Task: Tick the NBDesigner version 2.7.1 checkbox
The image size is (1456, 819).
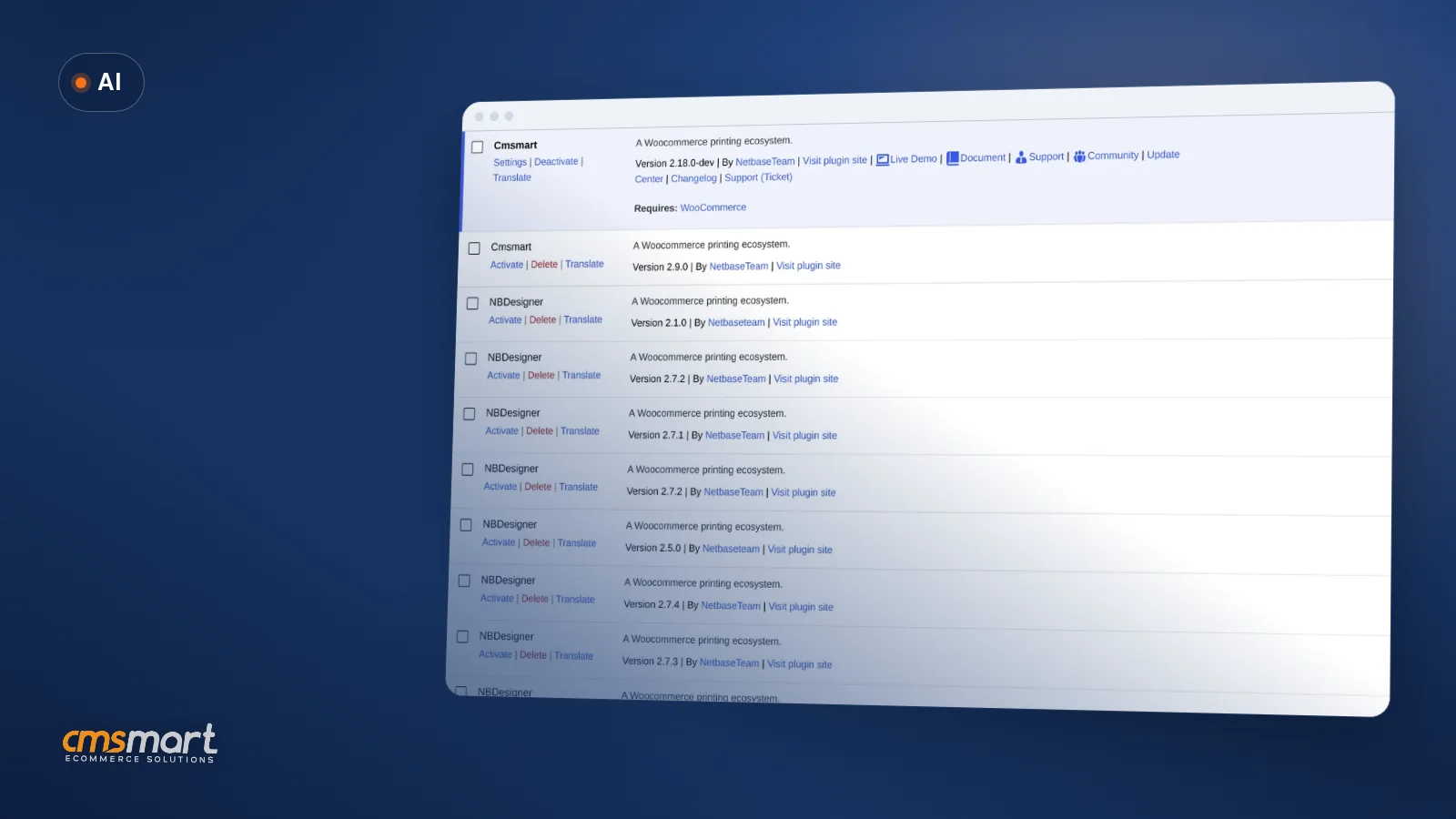Action: (470, 414)
